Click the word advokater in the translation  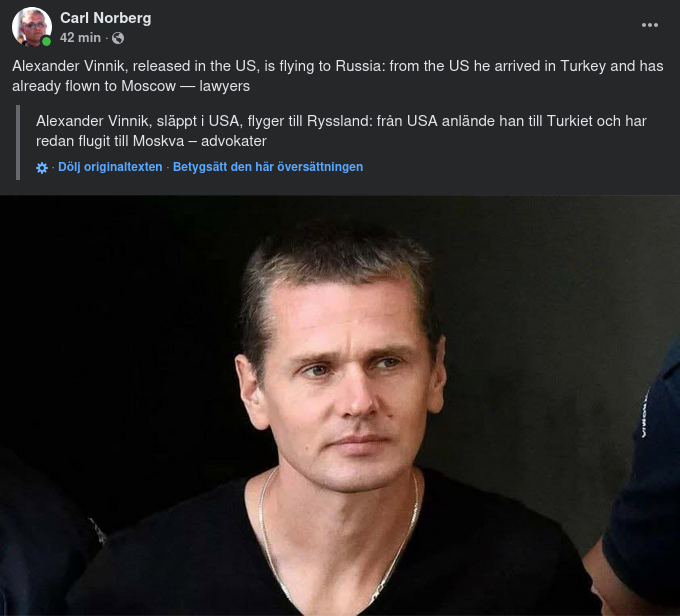click(234, 141)
